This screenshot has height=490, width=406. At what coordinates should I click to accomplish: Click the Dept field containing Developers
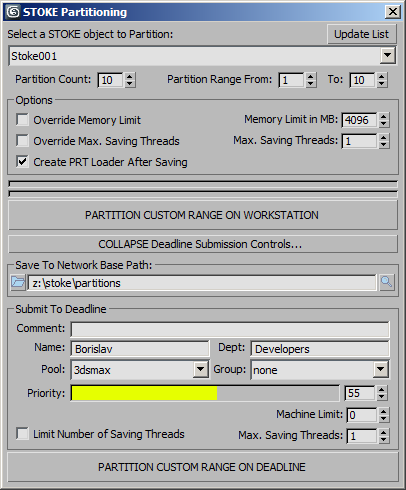[x=320, y=349]
